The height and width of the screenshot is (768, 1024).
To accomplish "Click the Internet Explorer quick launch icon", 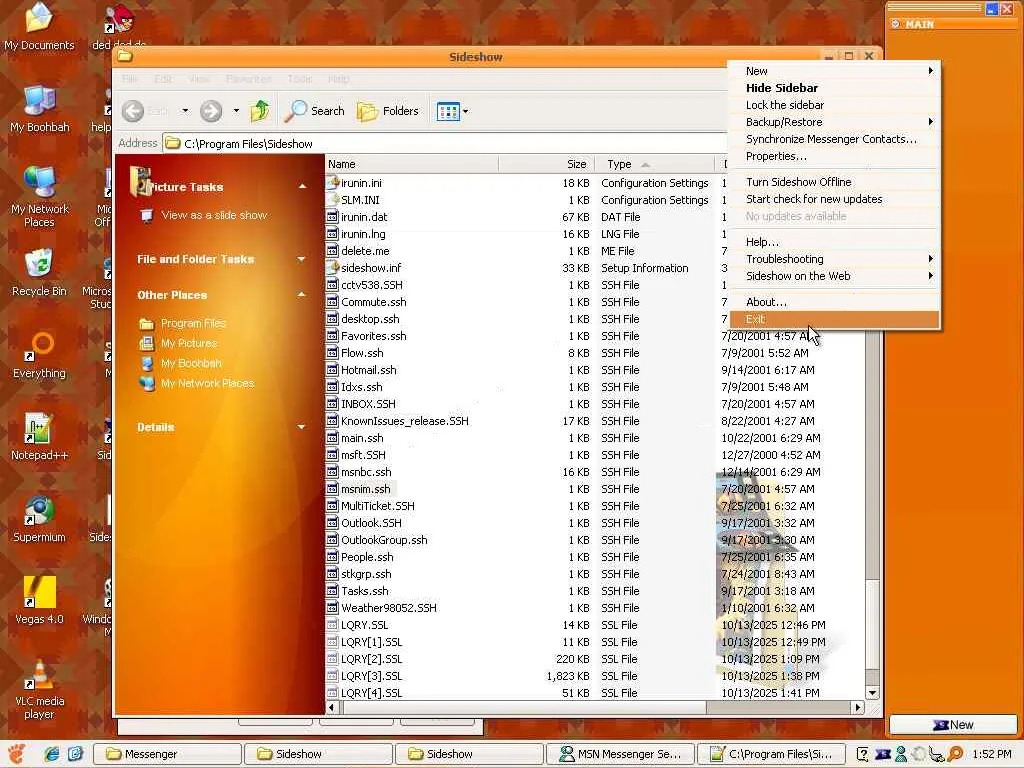I will [x=52, y=754].
